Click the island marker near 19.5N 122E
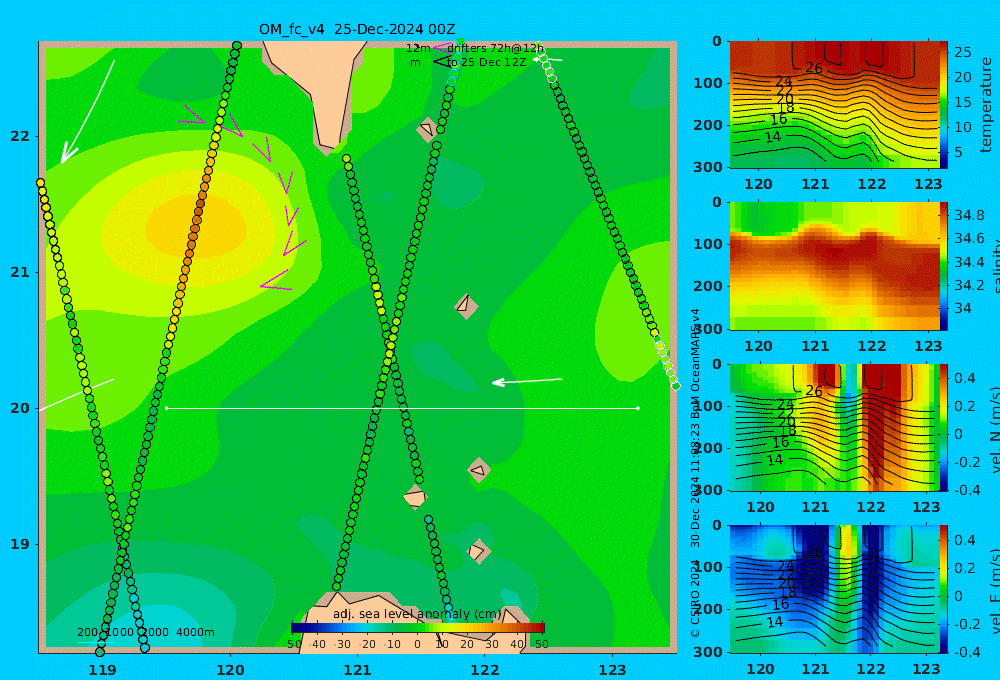This screenshot has width=1000, height=680. pyautogui.click(x=479, y=471)
